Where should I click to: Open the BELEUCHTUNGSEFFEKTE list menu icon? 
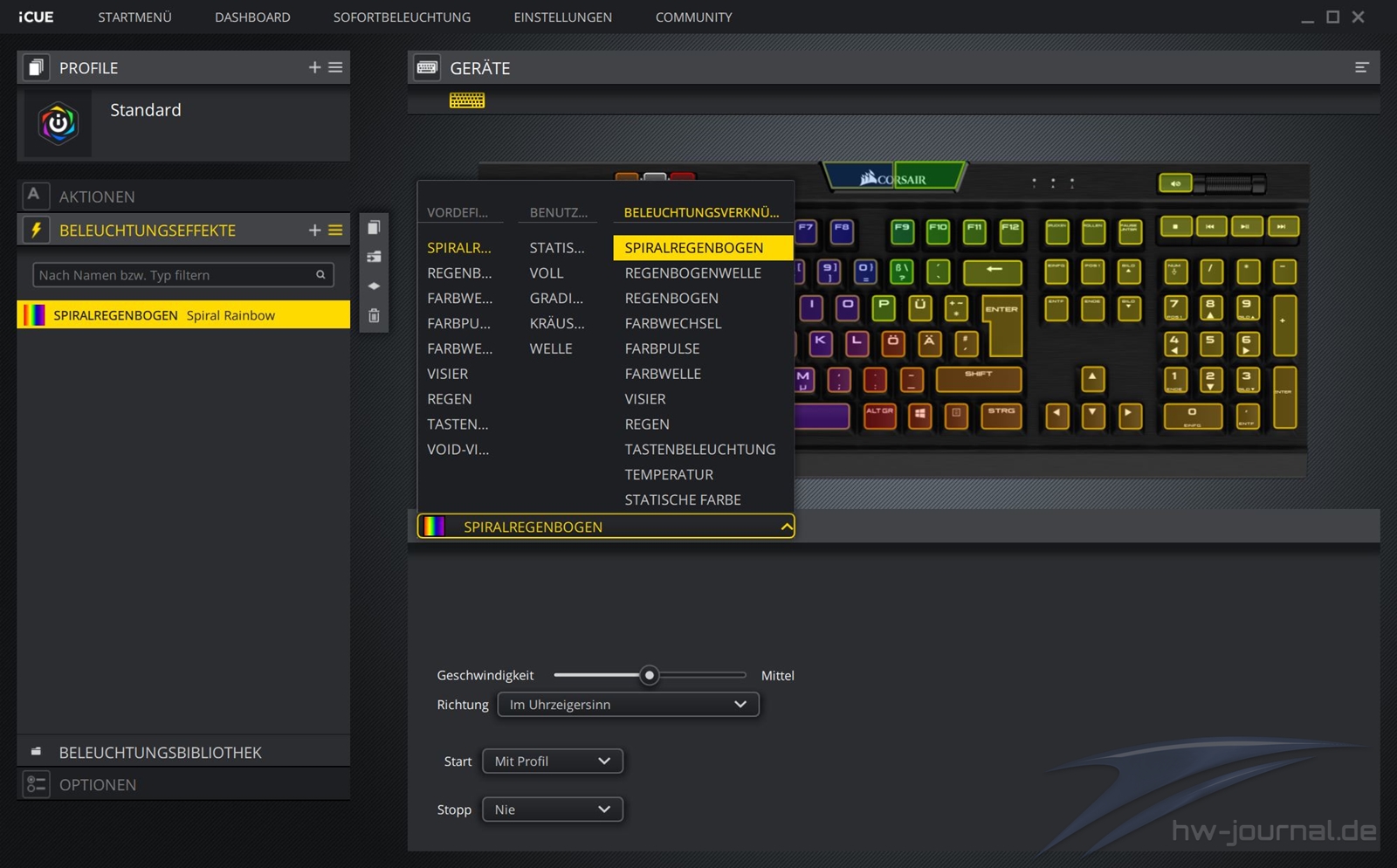pyautogui.click(x=335, y=230)
